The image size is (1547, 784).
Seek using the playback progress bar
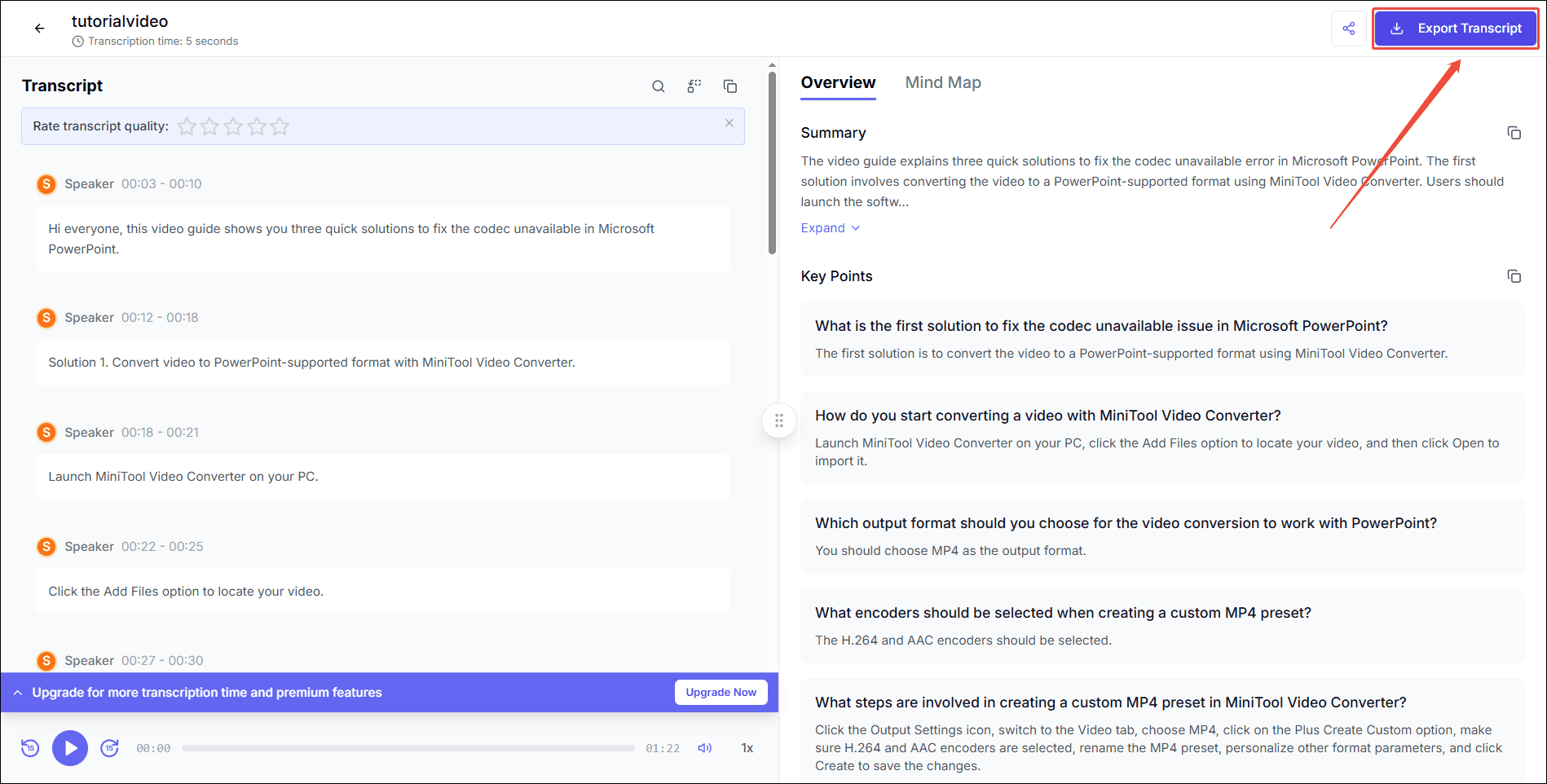tap(408, 747)
